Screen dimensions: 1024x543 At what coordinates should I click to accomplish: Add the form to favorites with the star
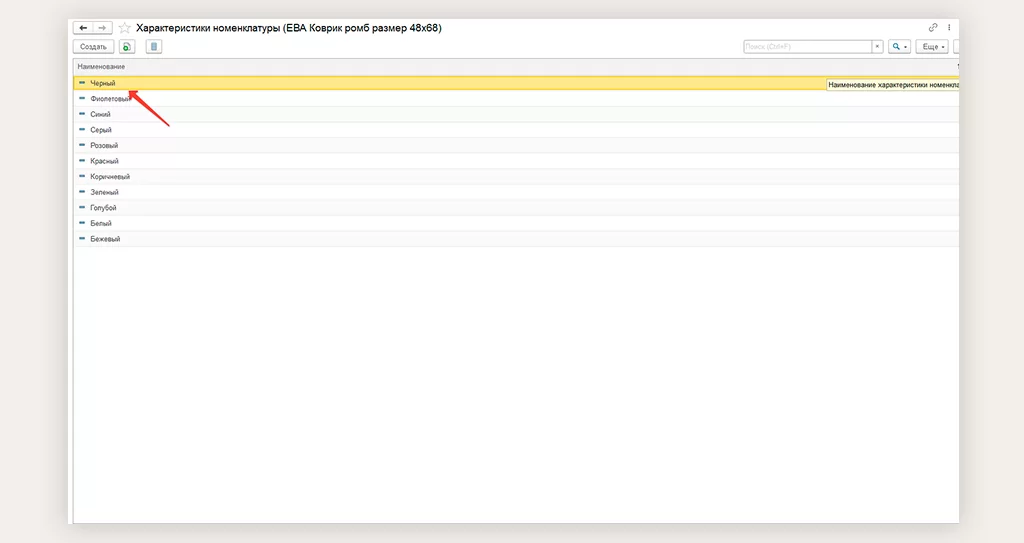[124, 28]
